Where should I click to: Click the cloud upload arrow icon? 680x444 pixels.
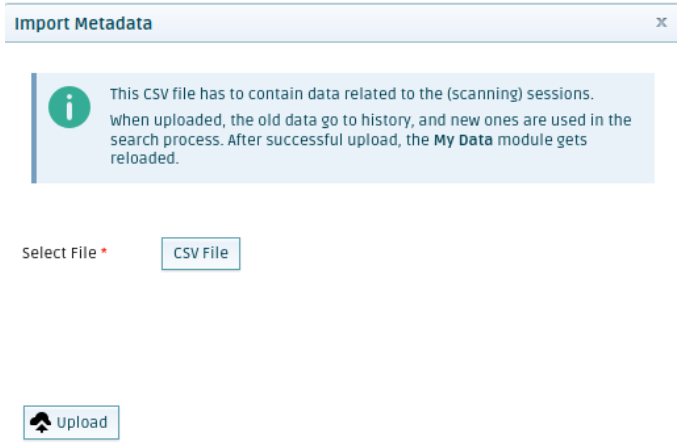coord(41,422)
